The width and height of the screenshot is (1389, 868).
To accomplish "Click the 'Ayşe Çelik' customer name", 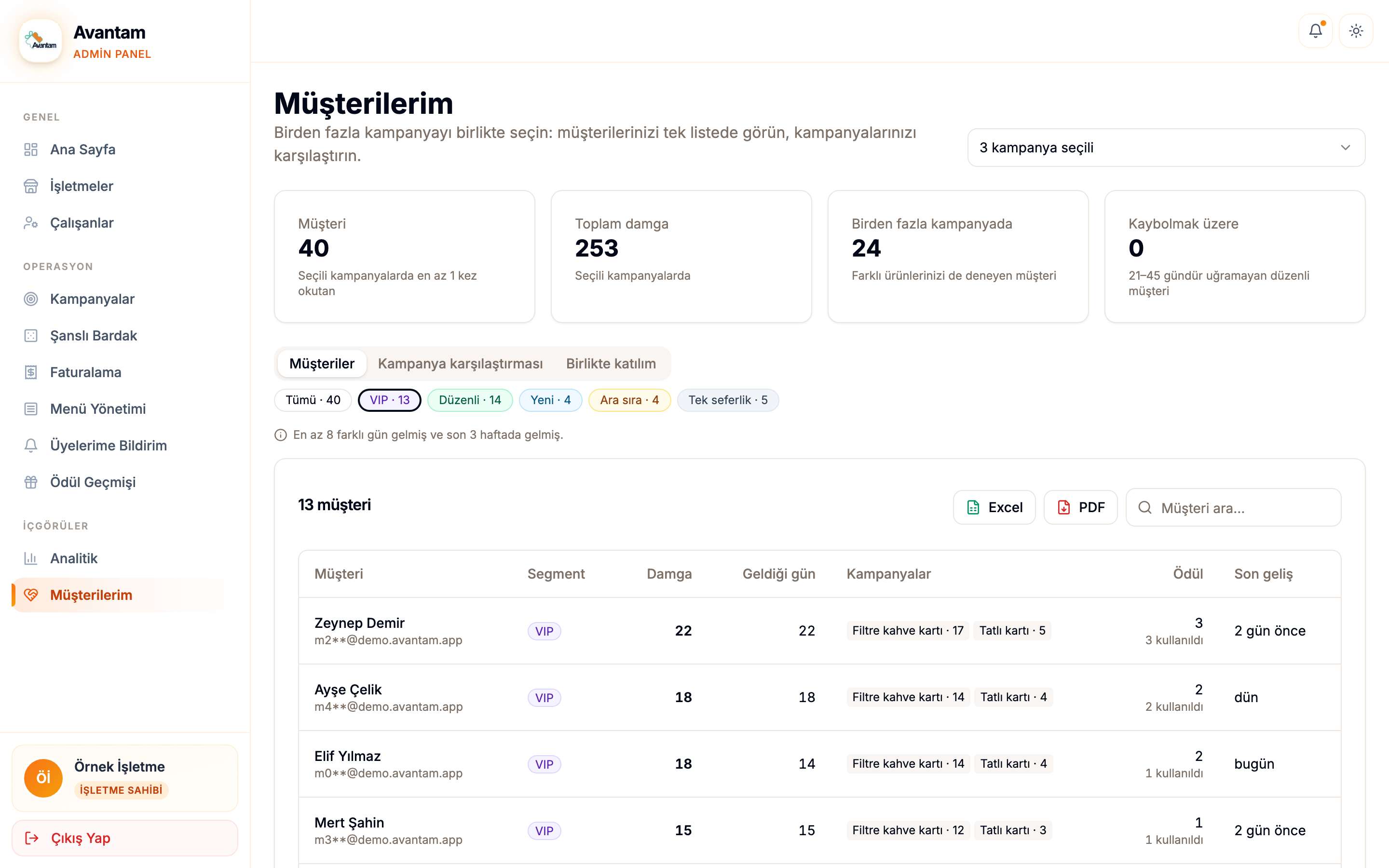I will tap(348, 690).
